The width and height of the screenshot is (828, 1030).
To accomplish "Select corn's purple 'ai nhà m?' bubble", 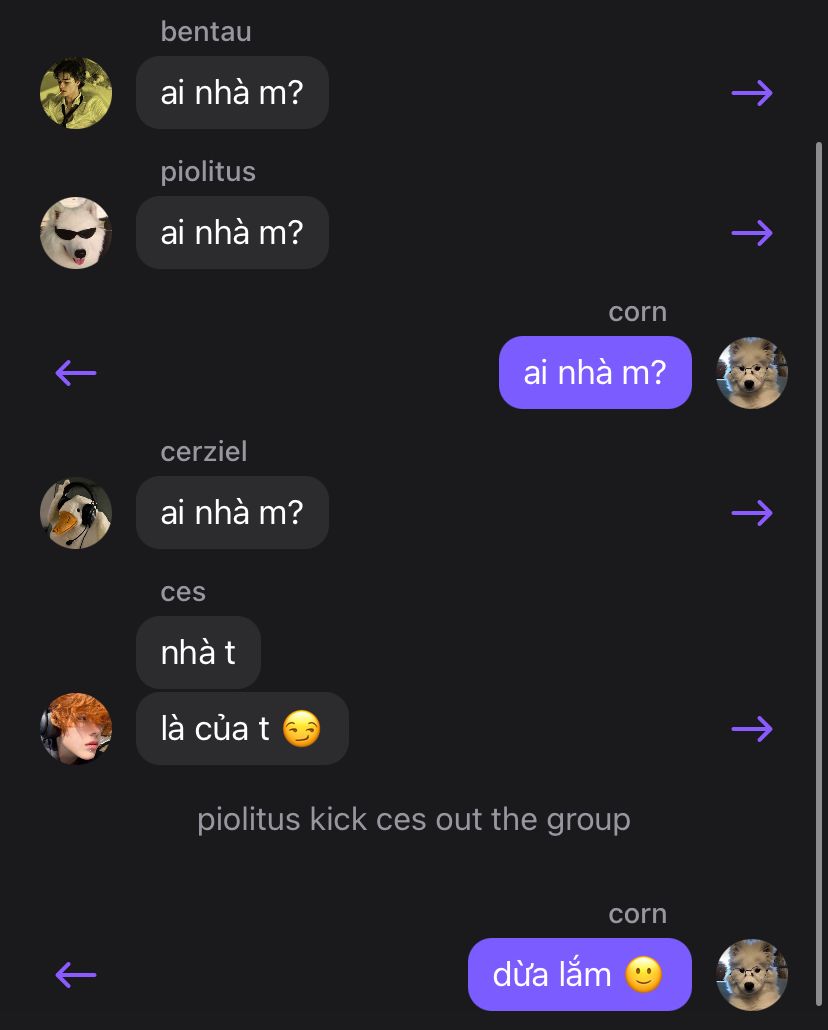I will tap(595, 373).
